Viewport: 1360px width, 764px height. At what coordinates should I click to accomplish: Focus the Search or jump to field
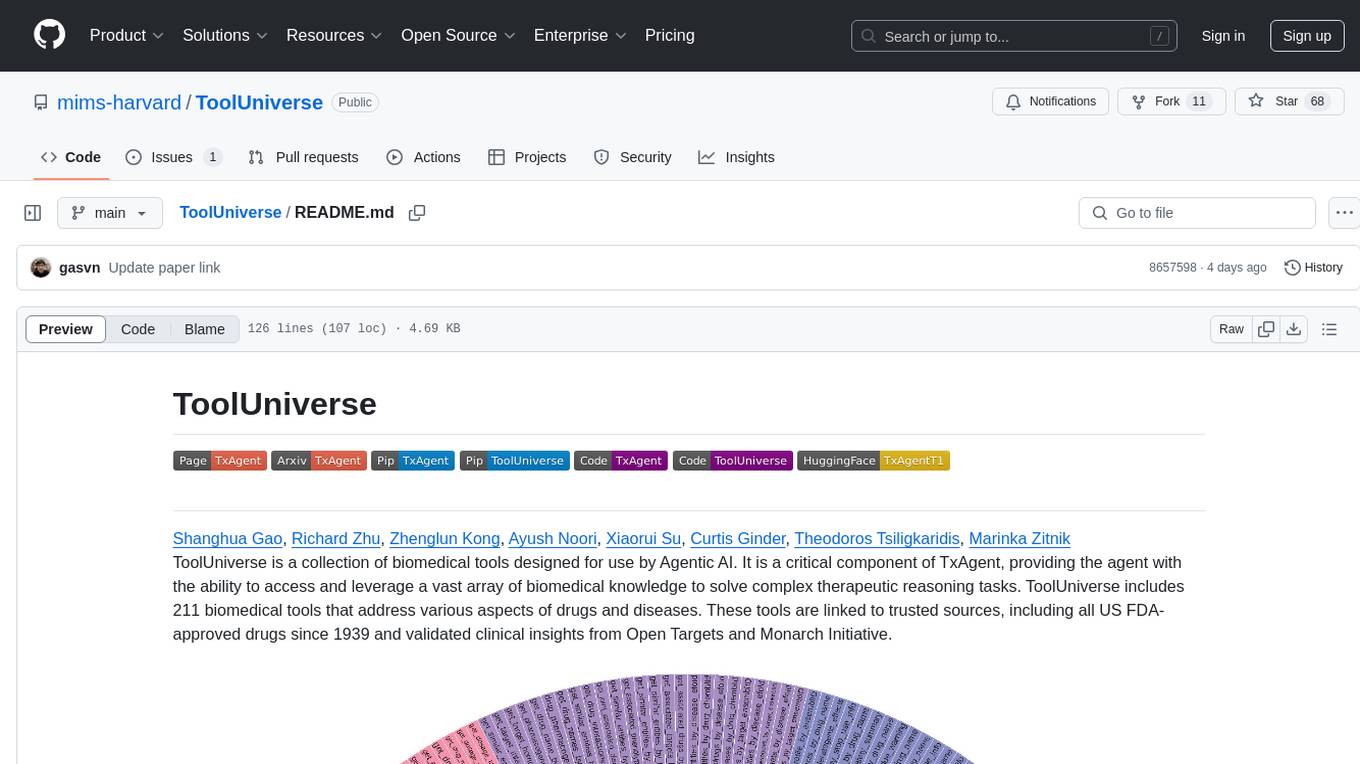(1012, 36)
